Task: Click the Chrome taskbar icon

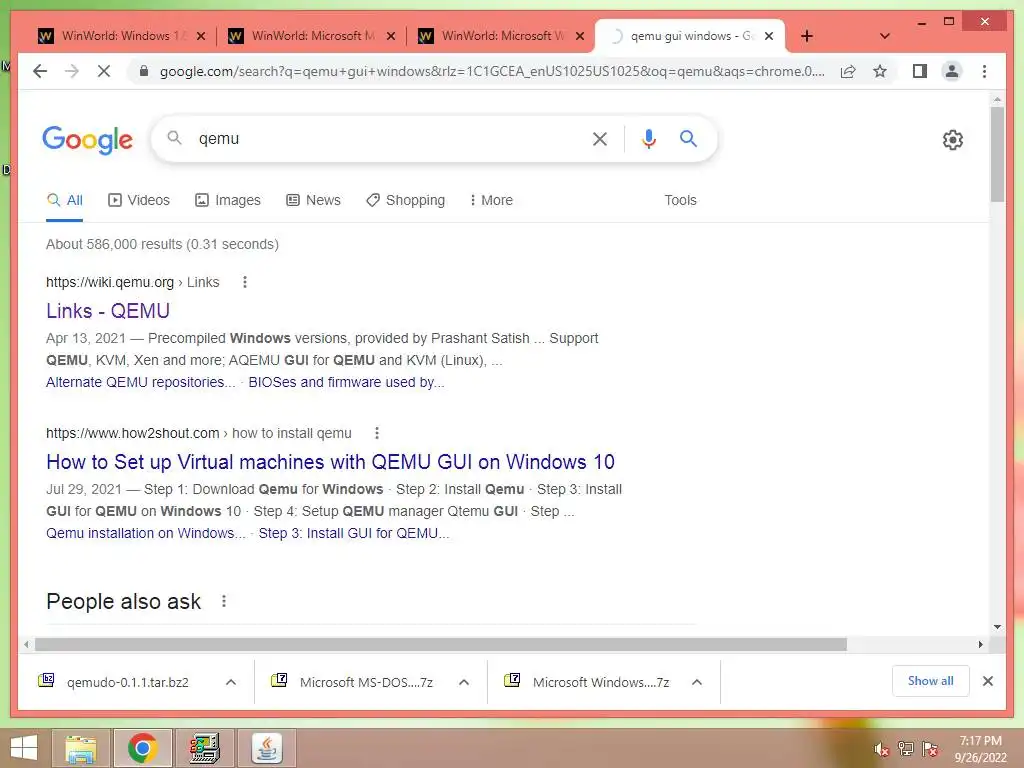Action: tap(142, 748)
